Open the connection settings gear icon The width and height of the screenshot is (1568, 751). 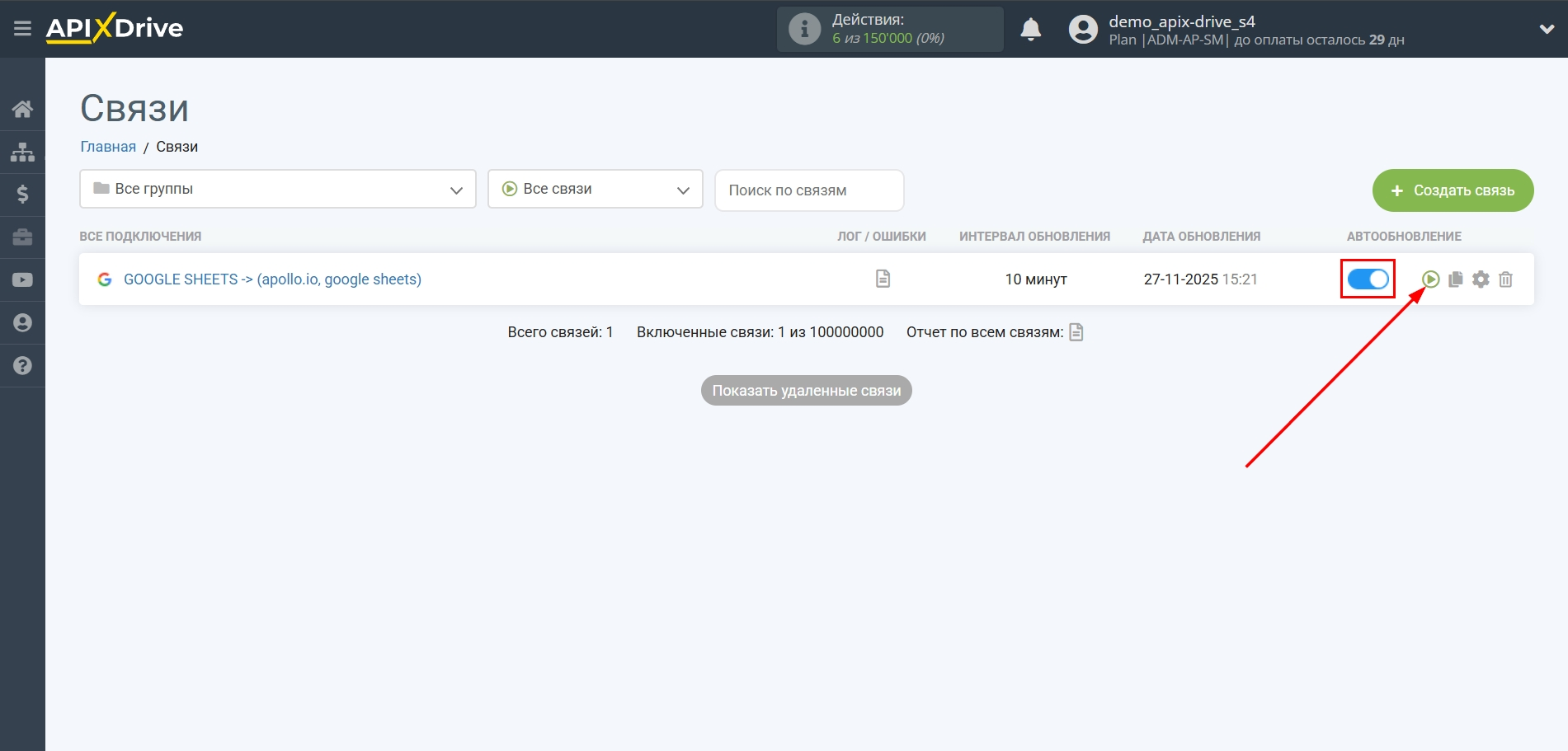pyautogui.click(x=1481, y=279)
